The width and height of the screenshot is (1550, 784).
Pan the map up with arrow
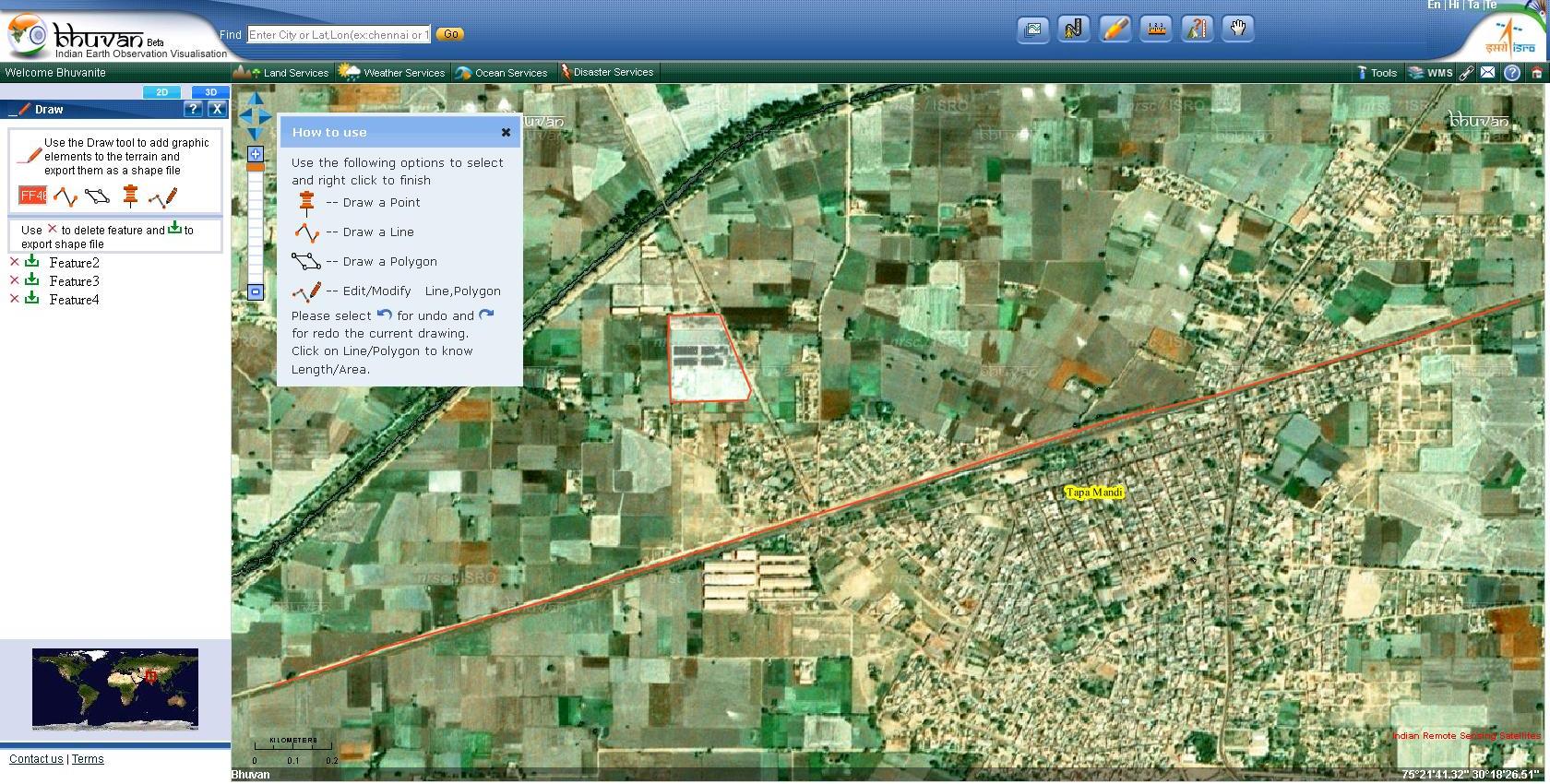pyautogui.click(x=256, y=99)
